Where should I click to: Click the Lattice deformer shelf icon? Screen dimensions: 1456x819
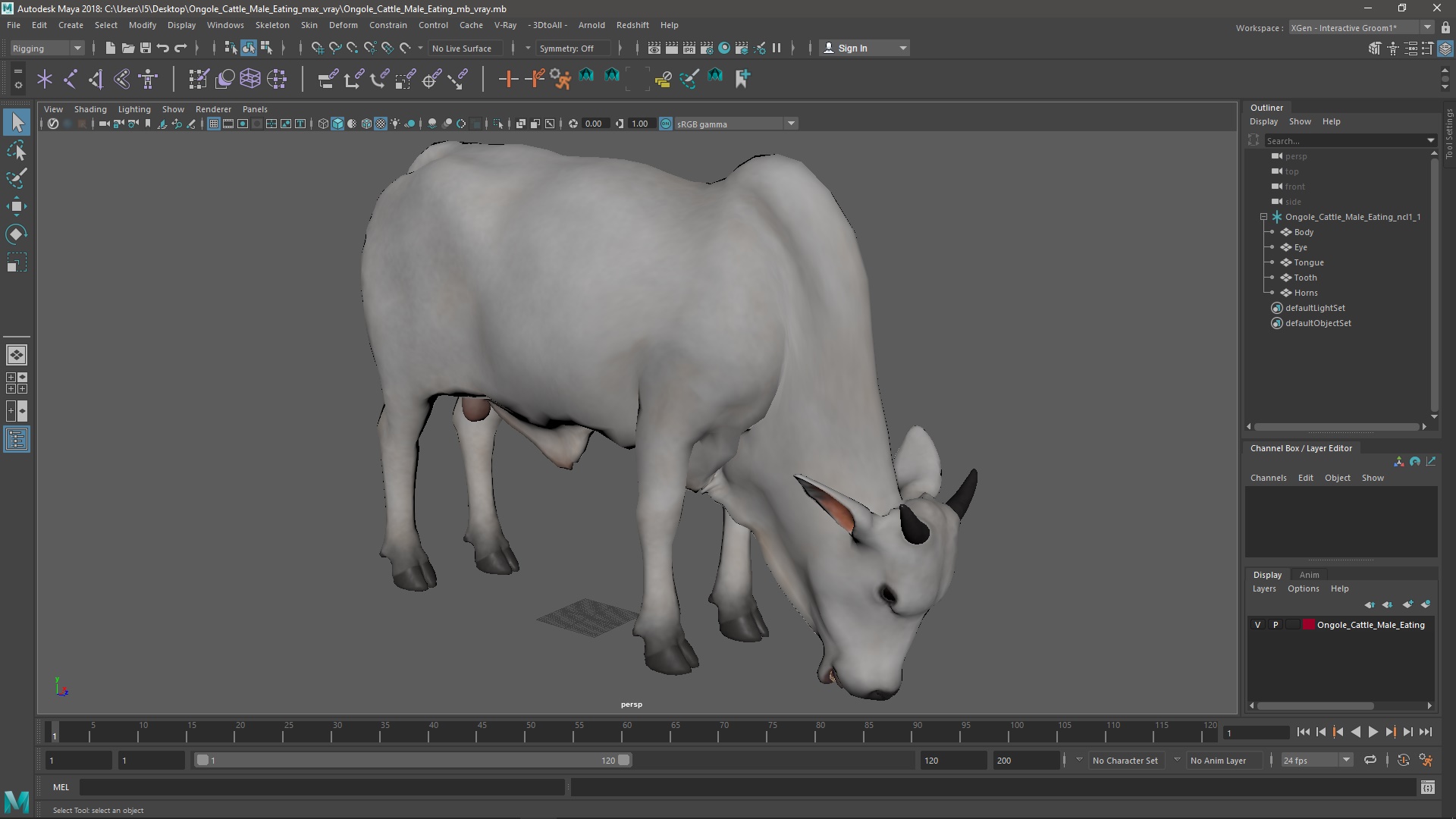coord(250,78)
